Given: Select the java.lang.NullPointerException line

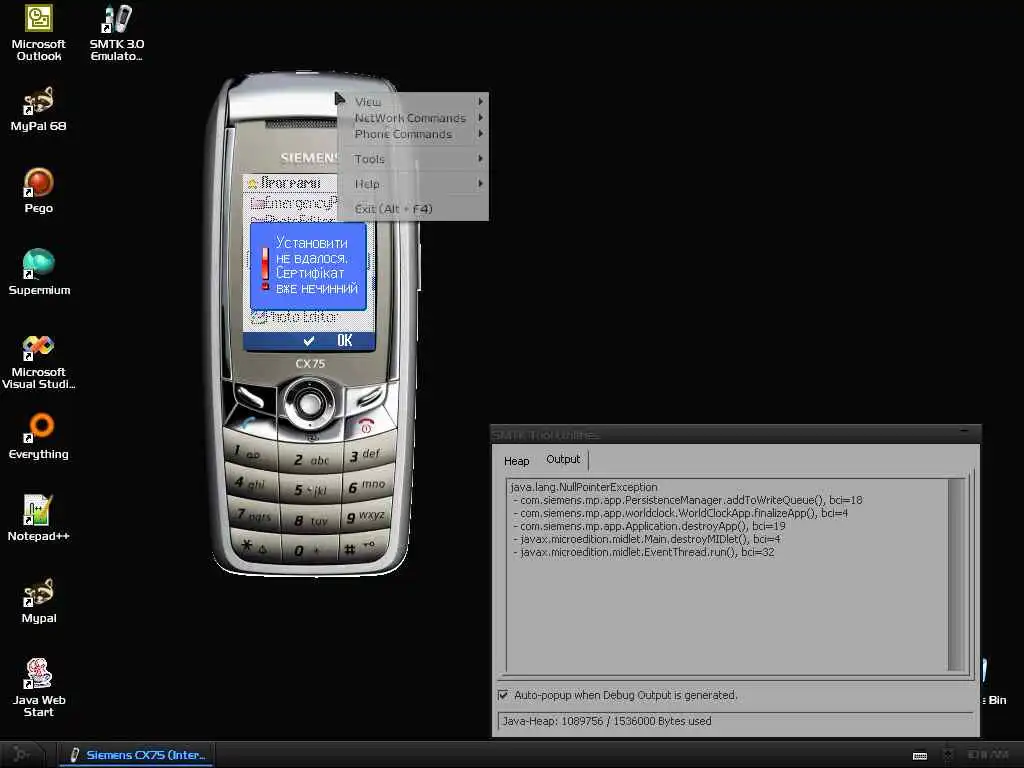Looking at the screenshot, I should click(584, 487).
